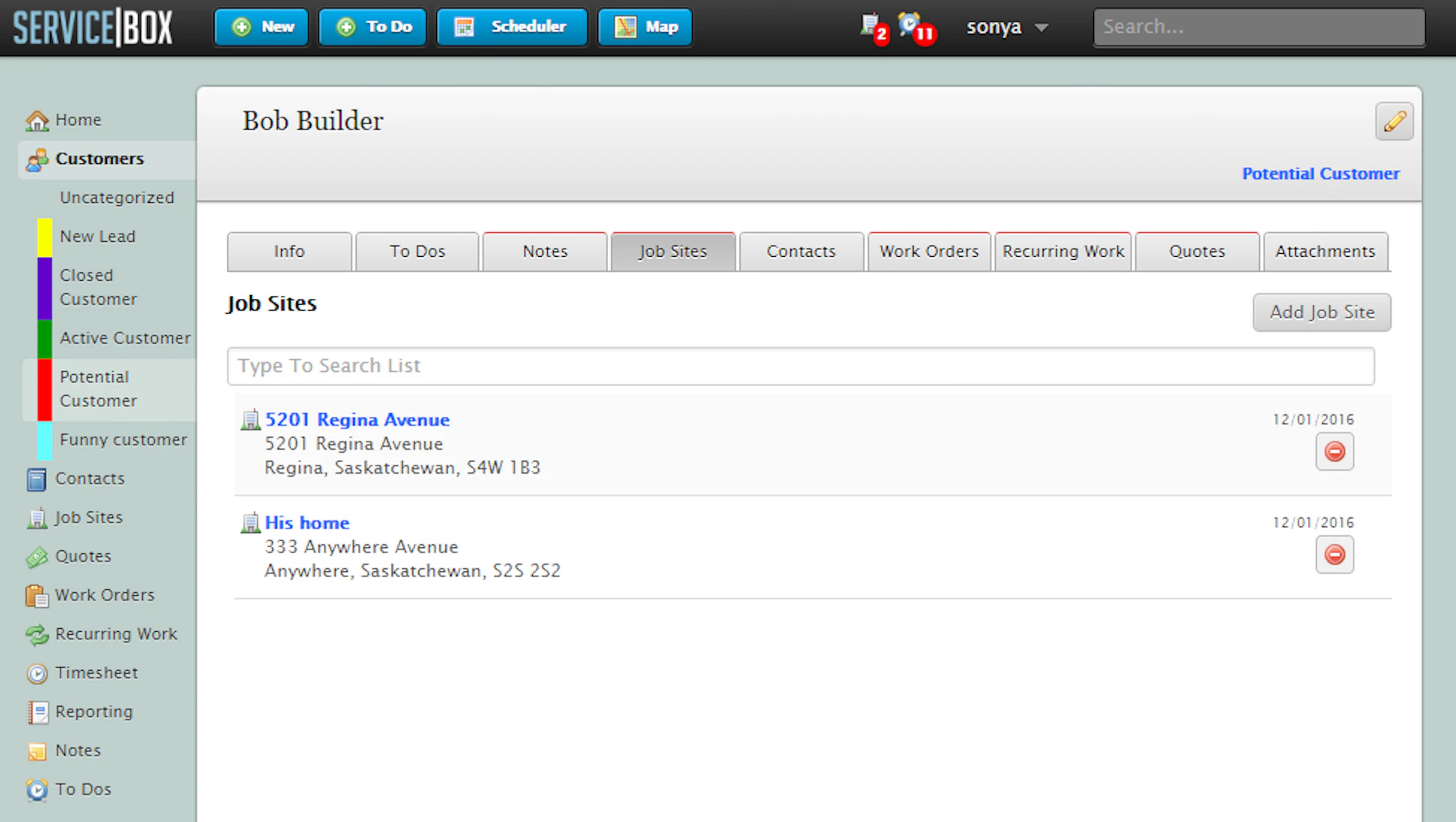Click the pencil edit icon for Bob Builder
The height and width of the screenshot is (822, 1456).
tap(1394, 121)
